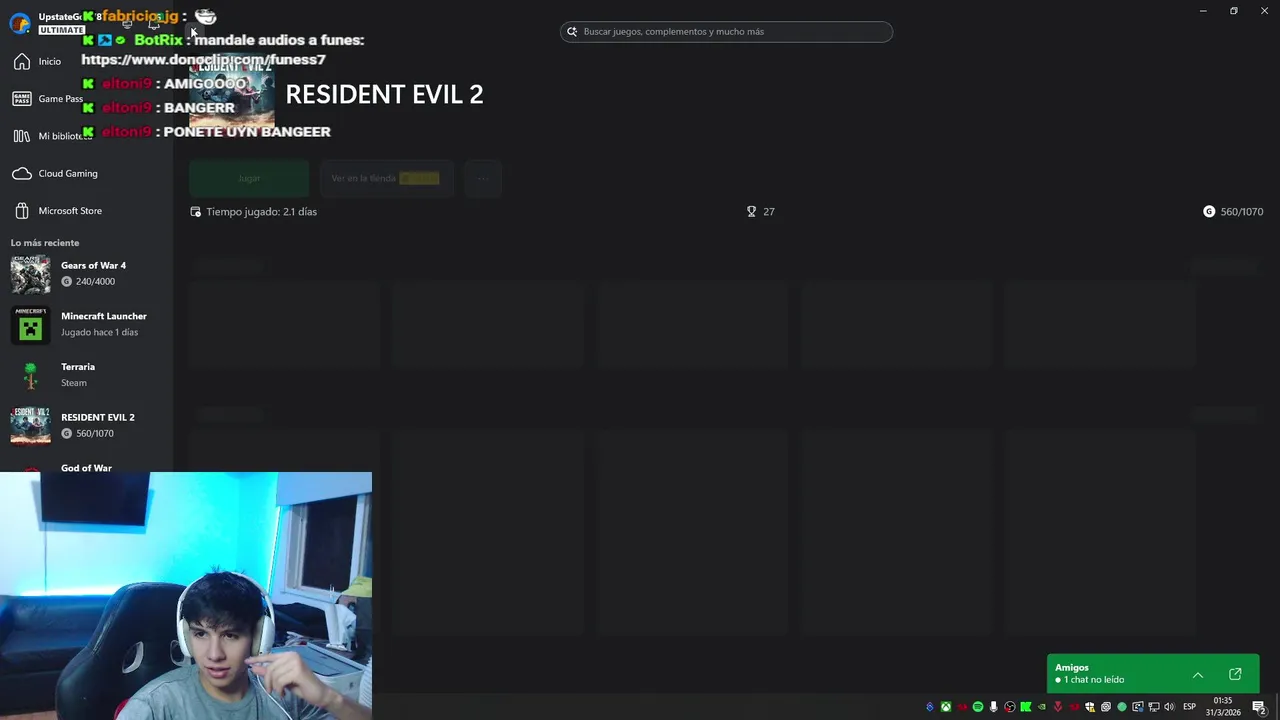Click the search magnifier icon
This screenshot has width=1280, height=720.
[572, 31]
